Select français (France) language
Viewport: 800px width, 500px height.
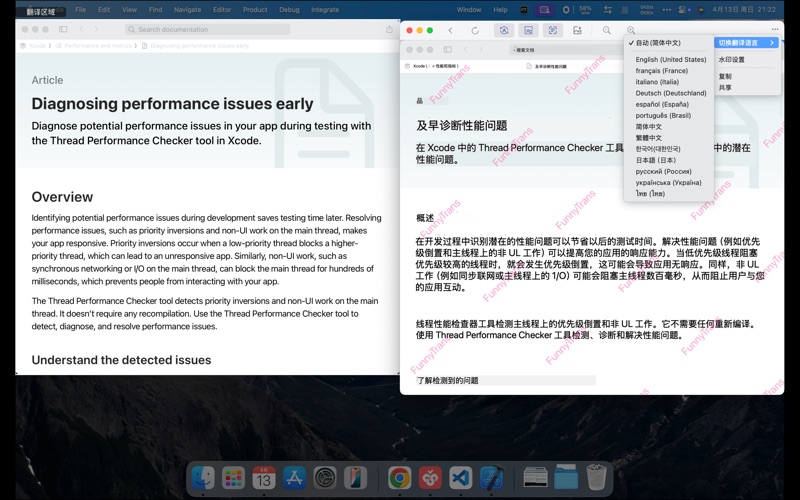coord(661,71)
